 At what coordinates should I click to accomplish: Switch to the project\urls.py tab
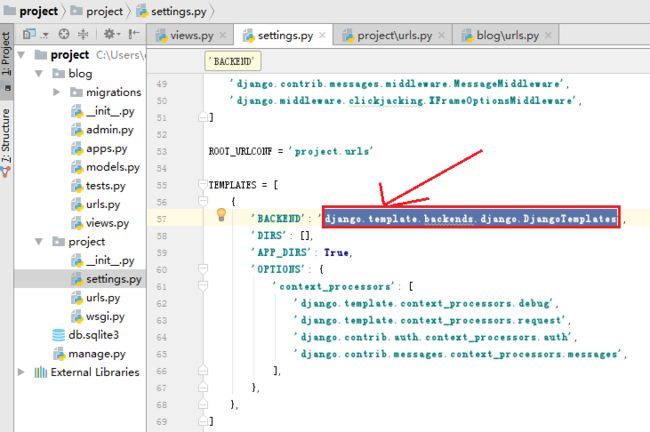click(x=394, y=36)
